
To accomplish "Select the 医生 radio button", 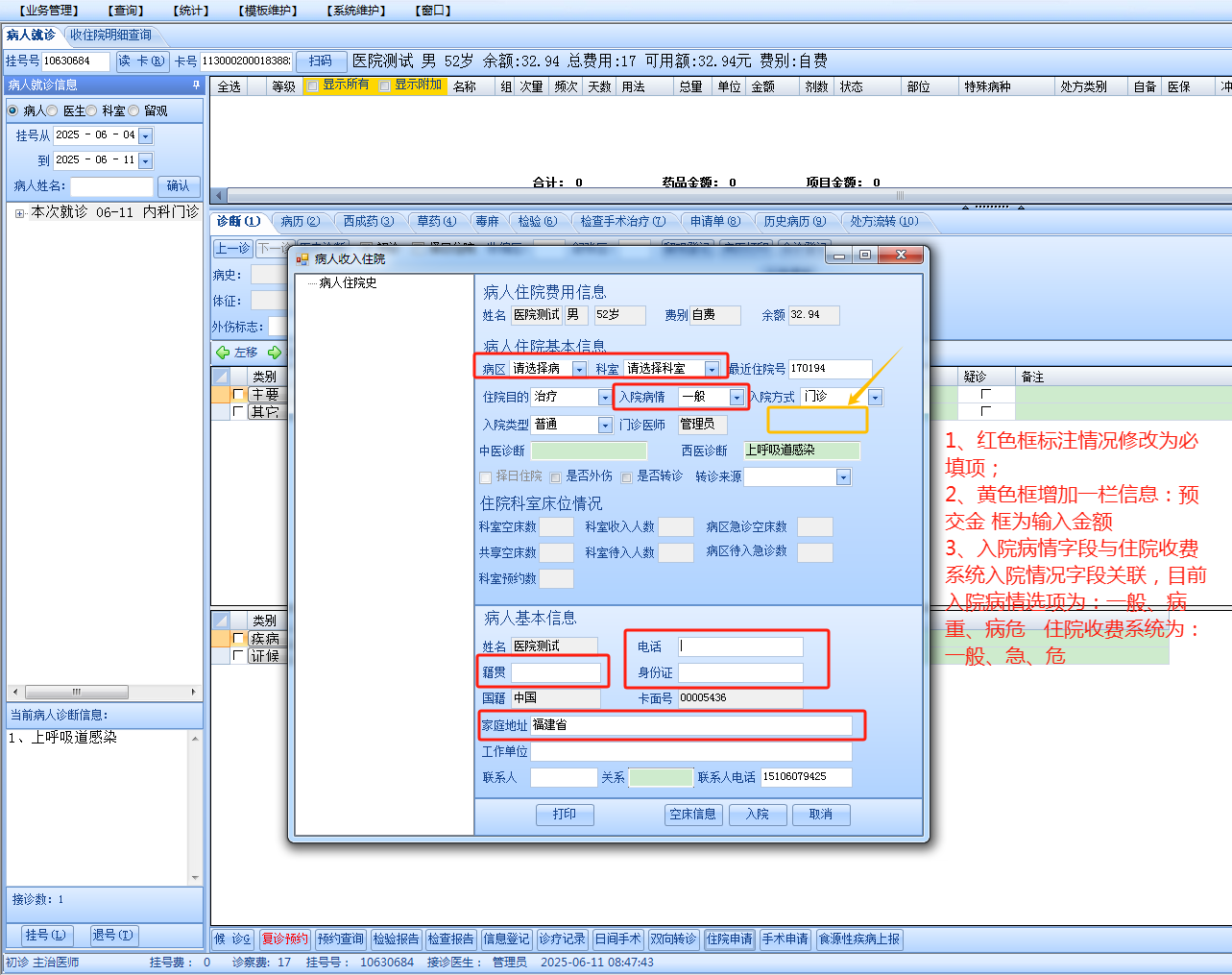I will point(53,110).
